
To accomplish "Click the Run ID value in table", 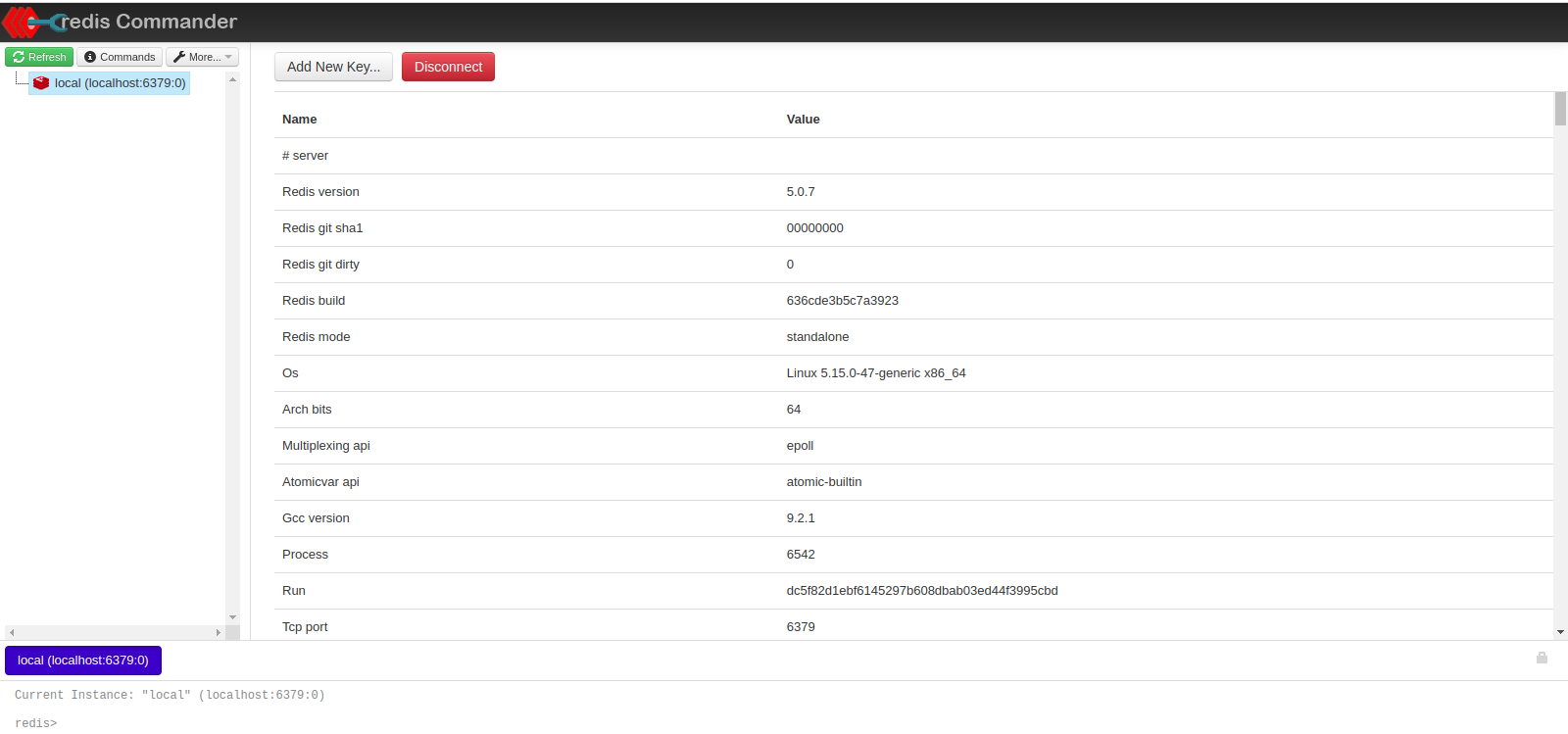I will (921, 591).
